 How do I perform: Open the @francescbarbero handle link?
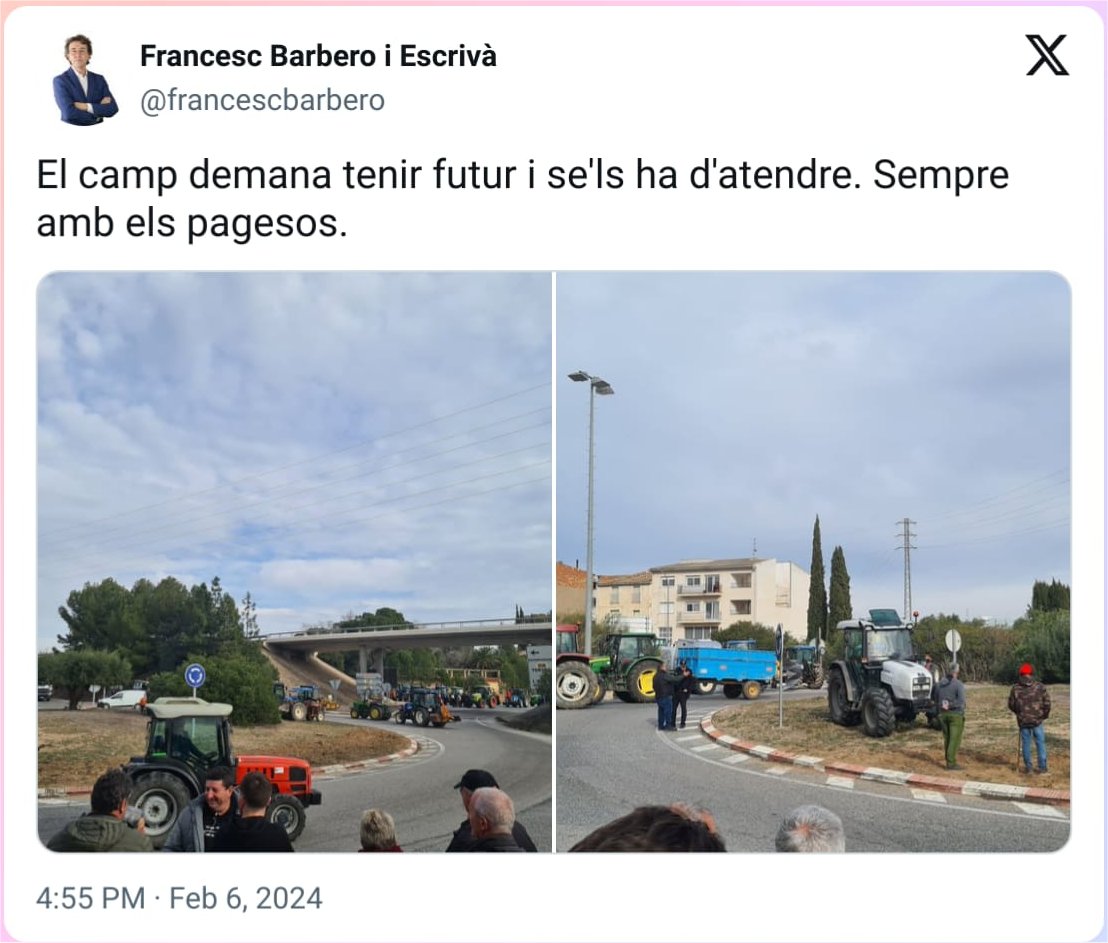[262, 100]
